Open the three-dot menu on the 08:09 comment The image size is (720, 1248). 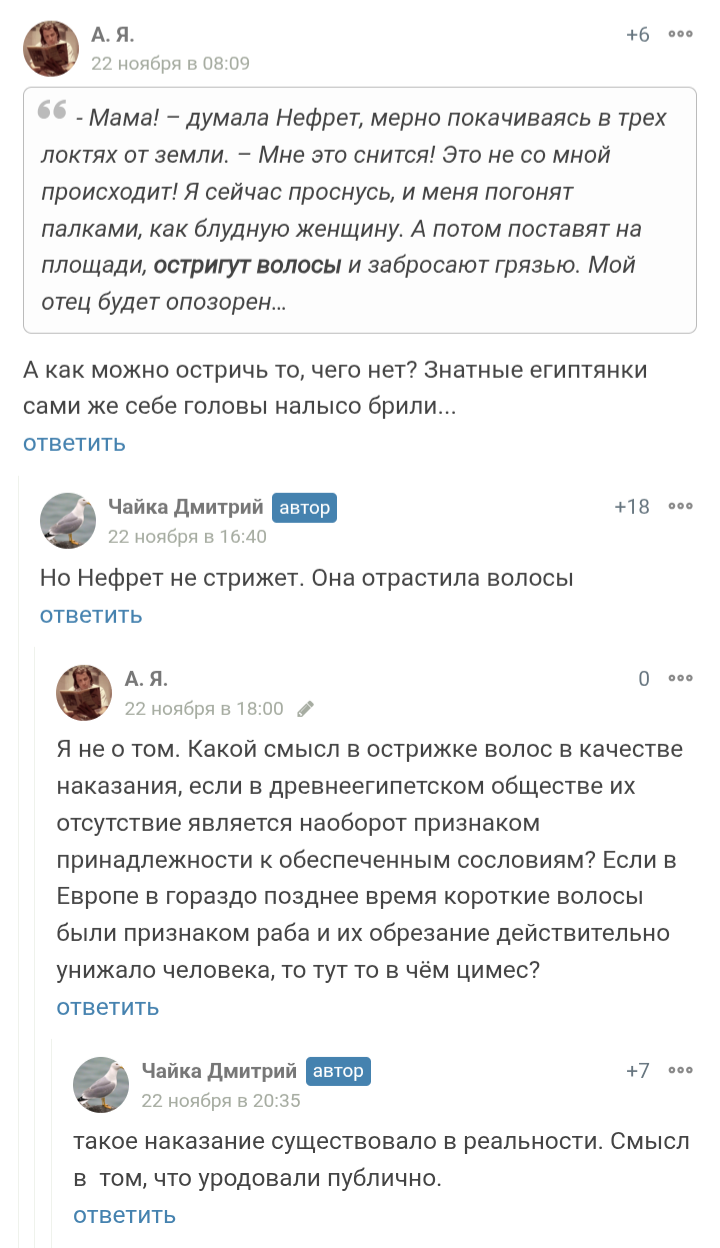[x=680, y=35]
